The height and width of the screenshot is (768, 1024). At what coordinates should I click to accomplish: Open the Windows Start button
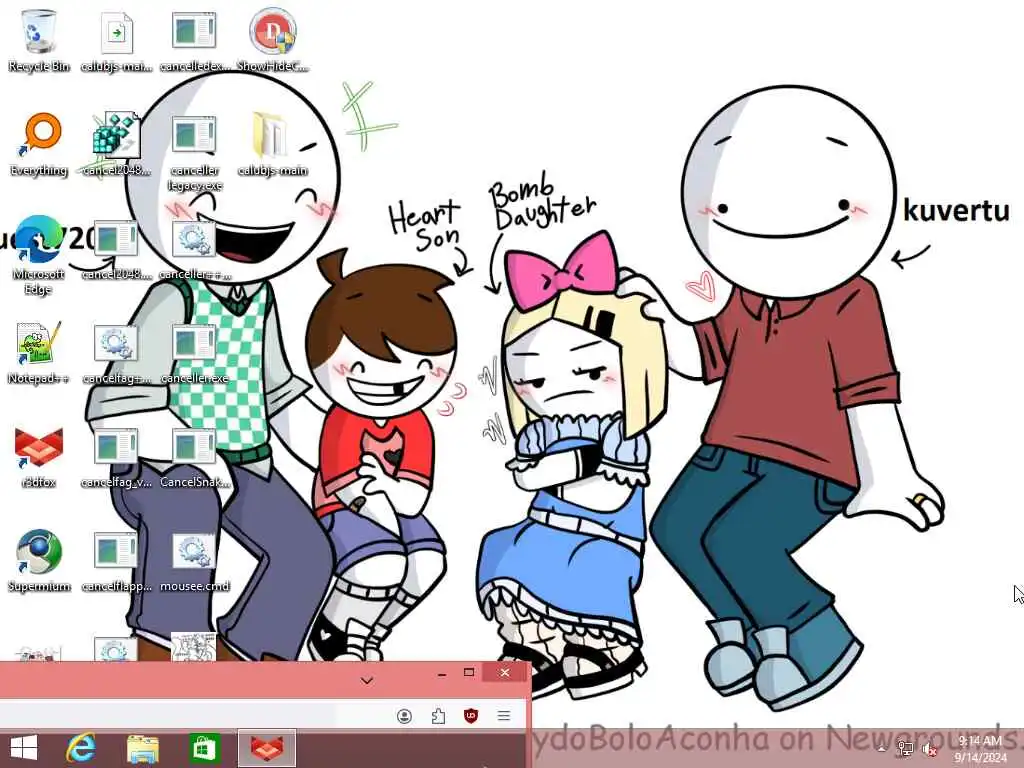click(24, 748)
